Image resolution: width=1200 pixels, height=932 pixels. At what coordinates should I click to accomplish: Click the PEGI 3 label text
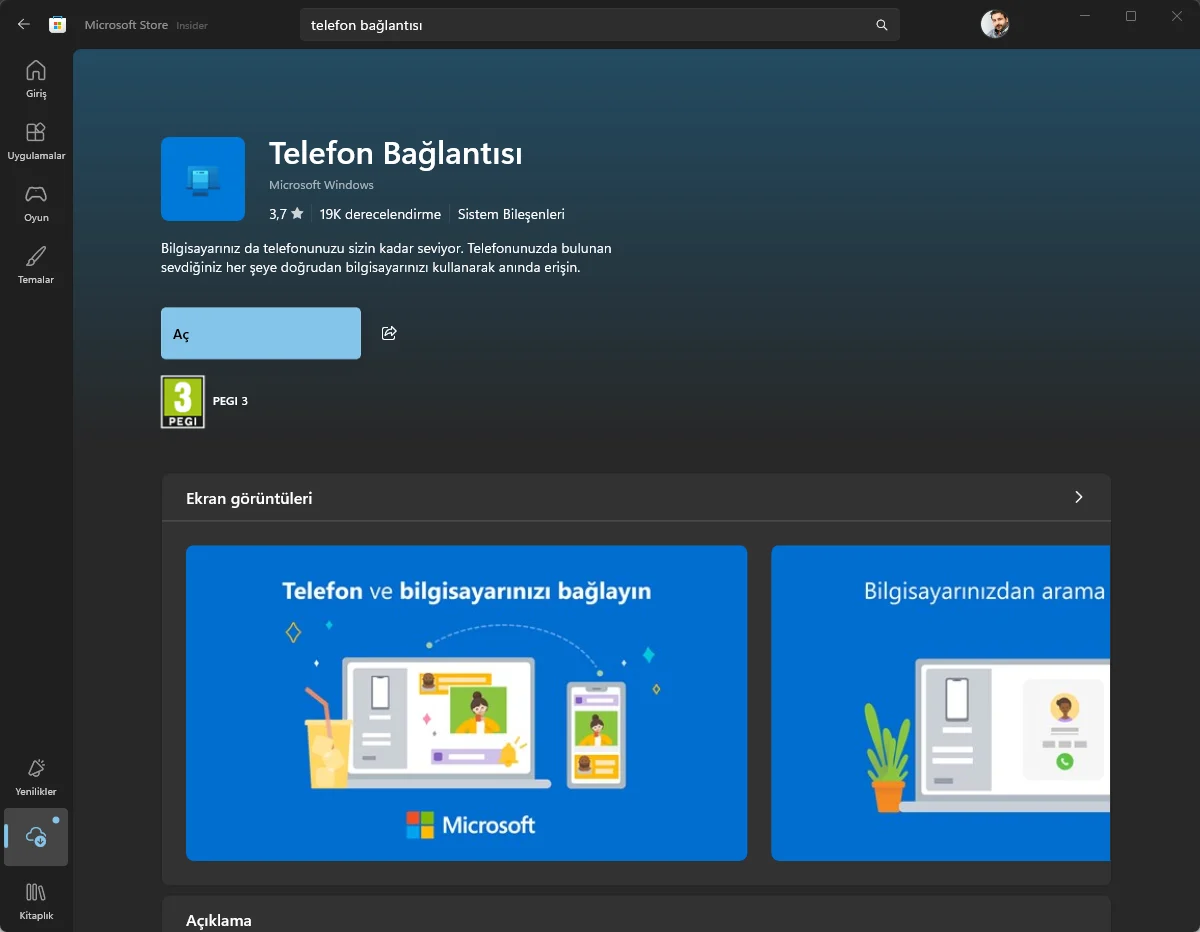(230, 401)
